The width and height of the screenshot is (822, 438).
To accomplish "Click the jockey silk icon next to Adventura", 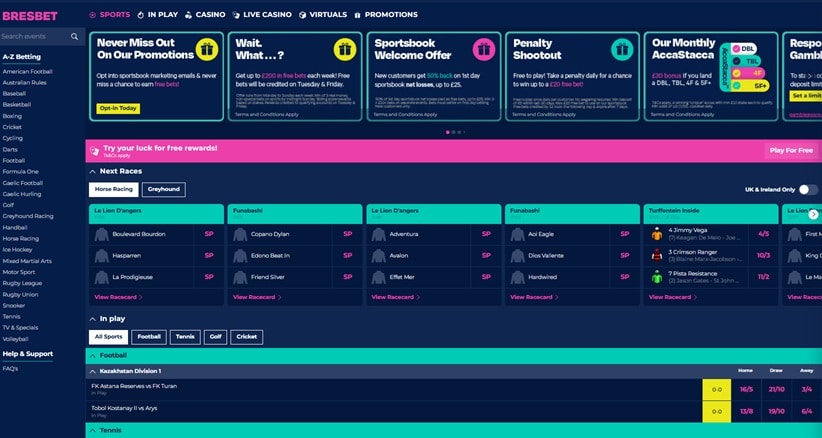I will point(378,234).
